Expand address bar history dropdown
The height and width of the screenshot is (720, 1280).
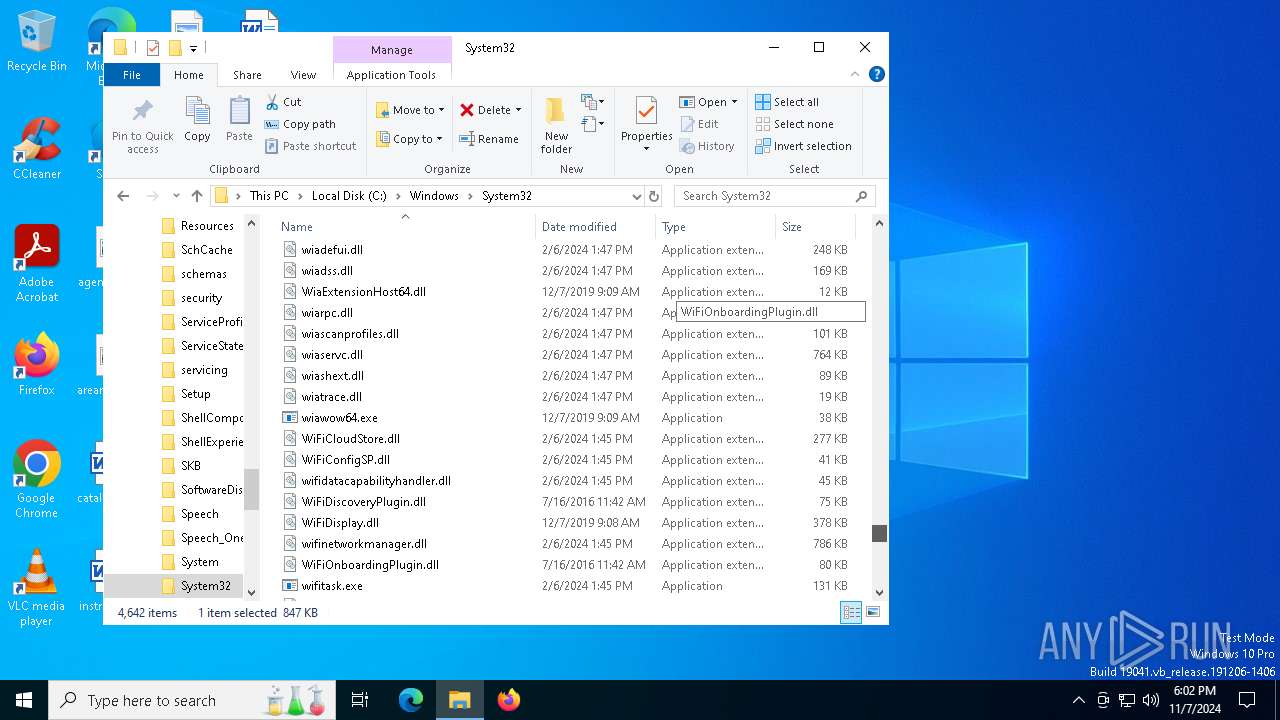pos(636,196)
